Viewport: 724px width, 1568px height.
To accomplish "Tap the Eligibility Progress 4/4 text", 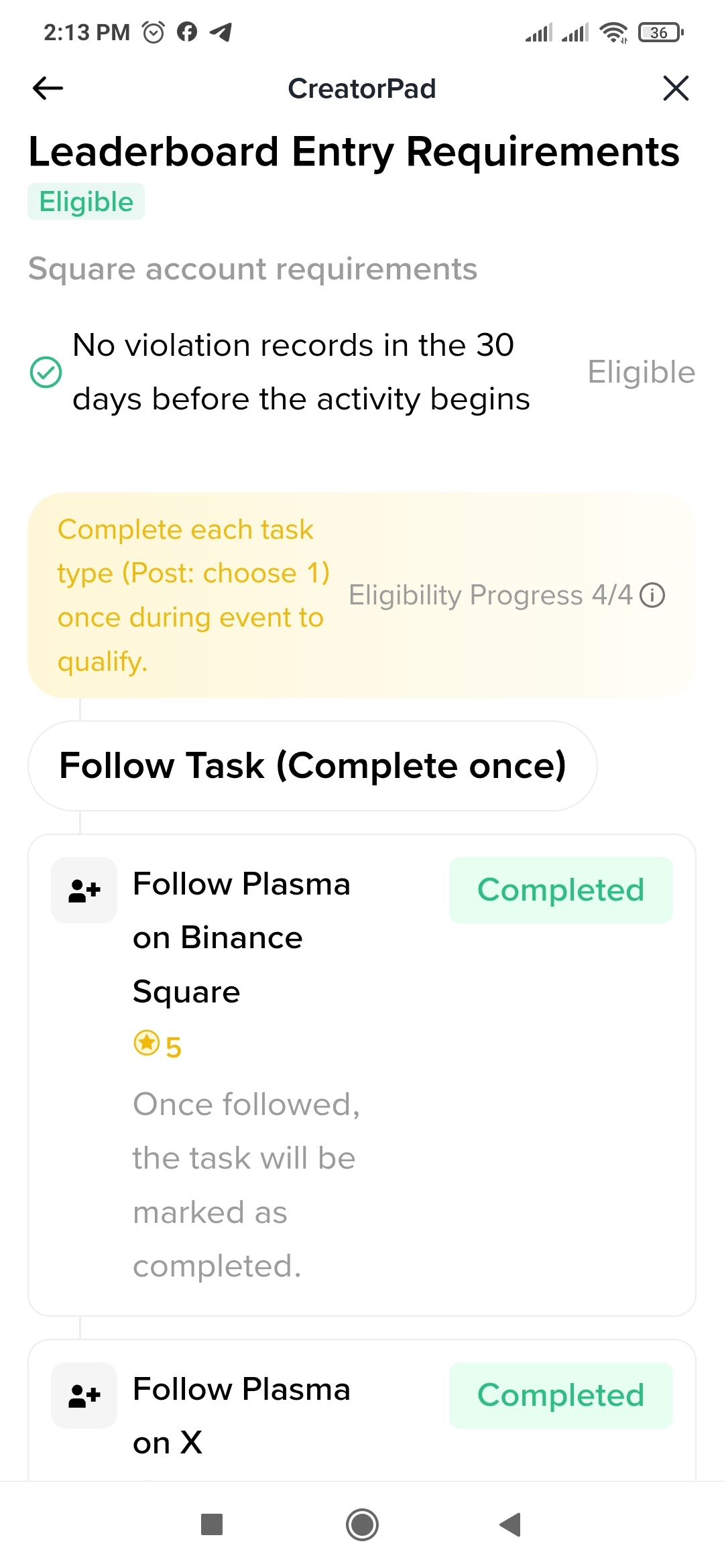I will click(x=490, y=595).
